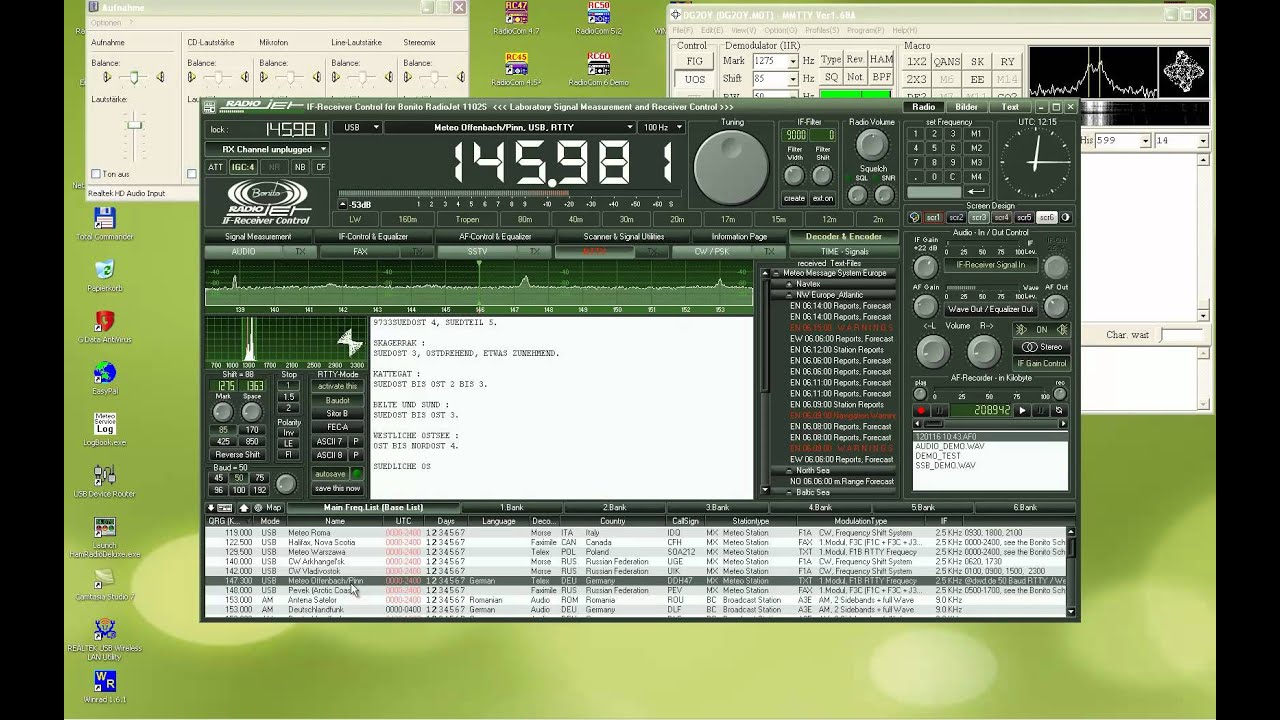The height and width of the screenshot is (720, 1280).
Task: Toggle the NB noise blanker
Action: pos(300,167)
